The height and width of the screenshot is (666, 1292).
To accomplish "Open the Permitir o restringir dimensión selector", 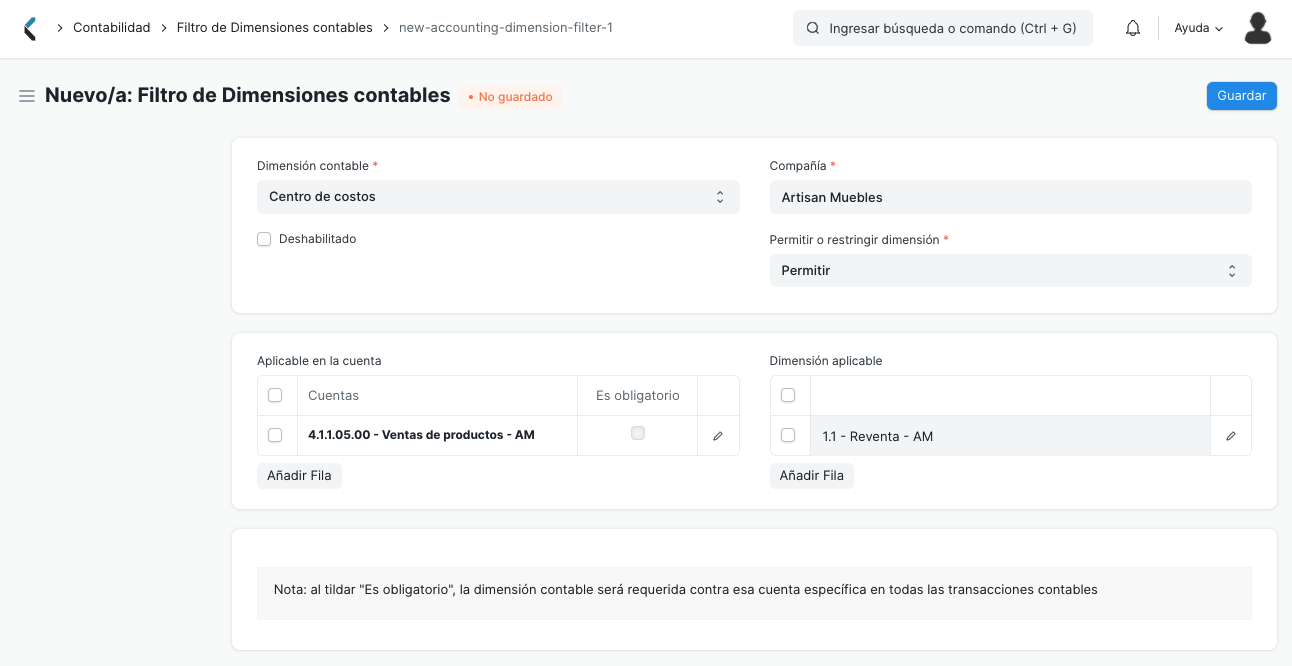I will click(x=1010, y=270).
